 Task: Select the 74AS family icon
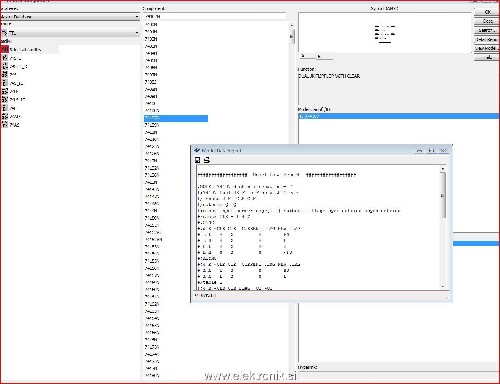(x=5, y=125)
